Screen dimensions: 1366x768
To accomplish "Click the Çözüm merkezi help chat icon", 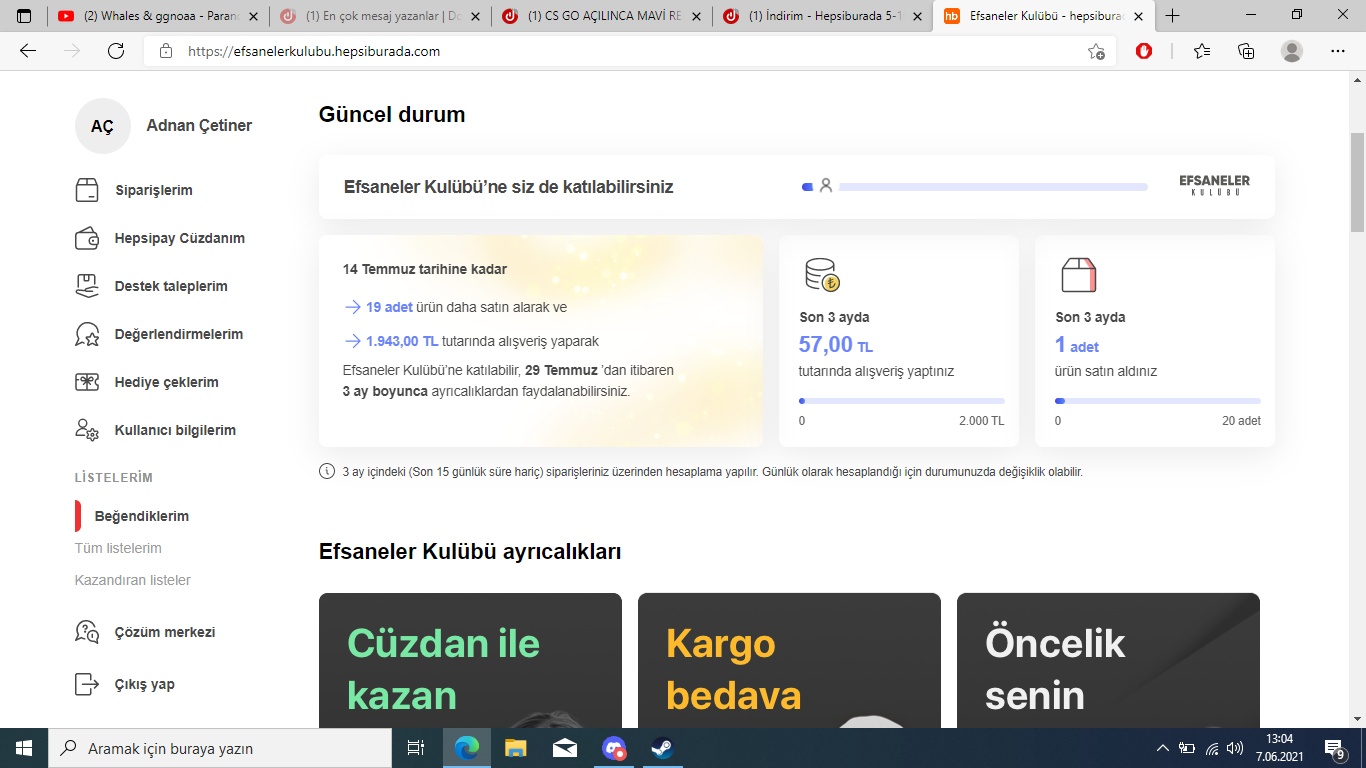I will [87, 632].
